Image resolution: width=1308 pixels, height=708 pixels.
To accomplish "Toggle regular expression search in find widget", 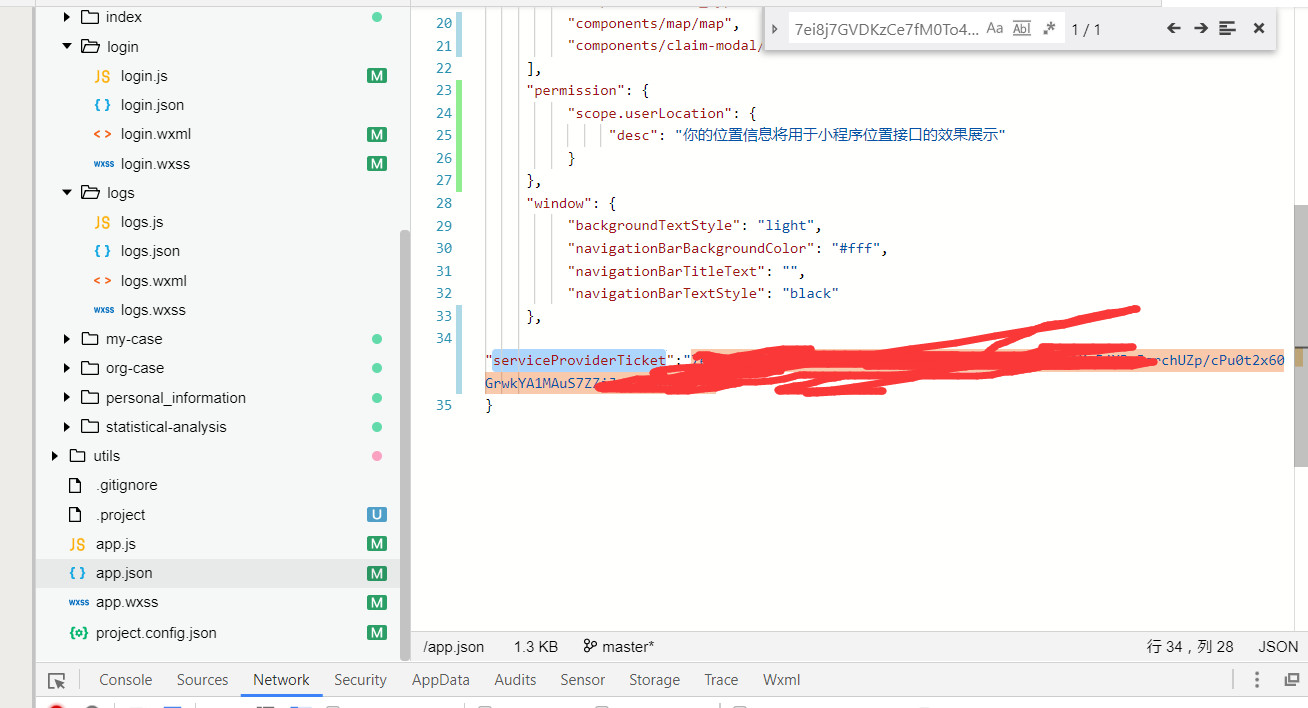I will pyautogui.click(x=1049, y=29).
